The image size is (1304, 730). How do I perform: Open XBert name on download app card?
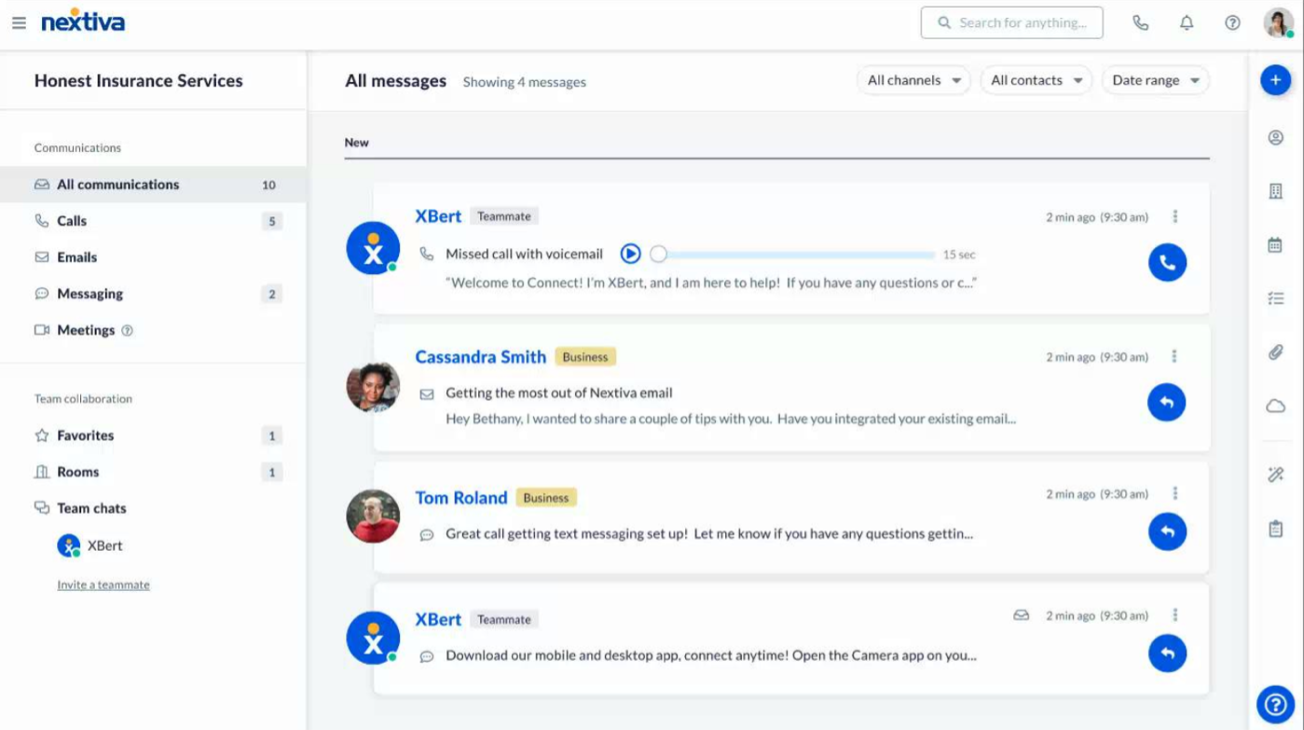(x=438, y=619)
